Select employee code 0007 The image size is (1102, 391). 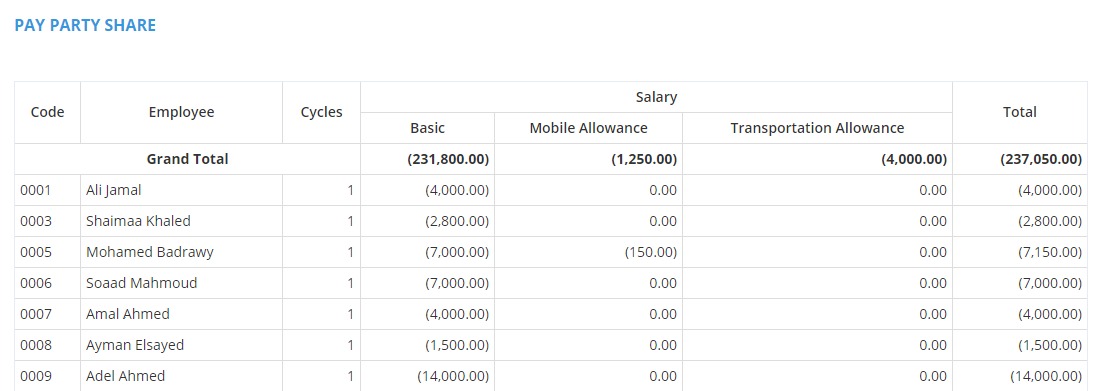pyautogui.click(x=48, y=314)
